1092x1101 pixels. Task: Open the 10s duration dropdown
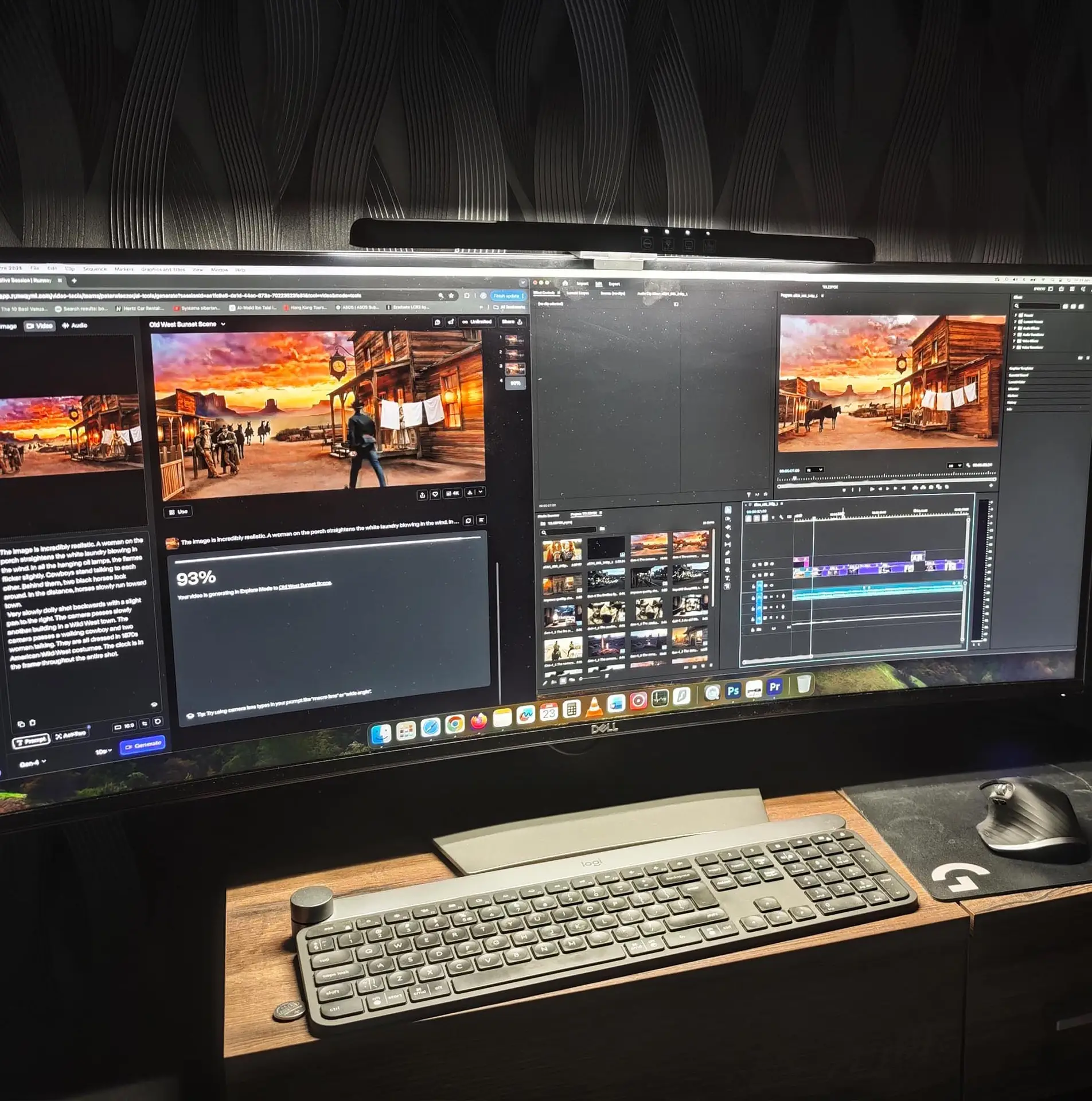pos(103,751)
